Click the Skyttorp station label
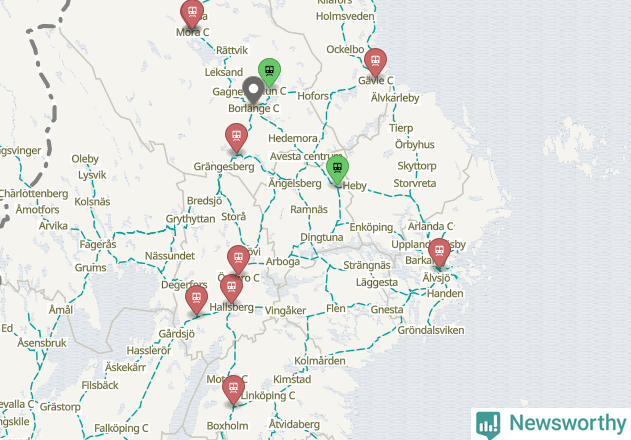Image resolution: width=631 pixels, height=440 pixels. (x=417, y=166)
